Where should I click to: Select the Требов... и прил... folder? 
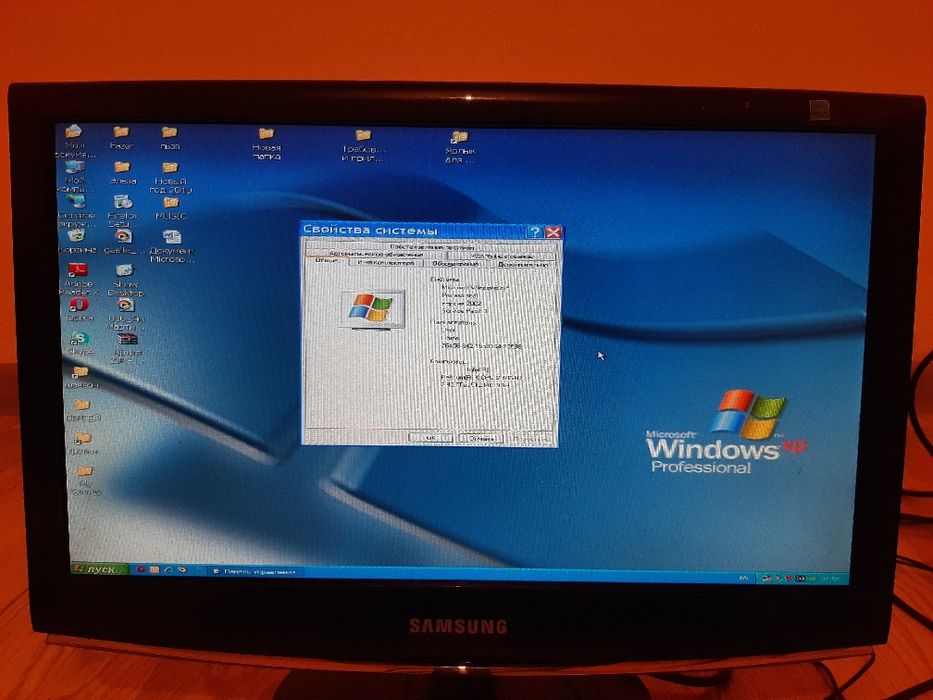[x=363, y=146]
